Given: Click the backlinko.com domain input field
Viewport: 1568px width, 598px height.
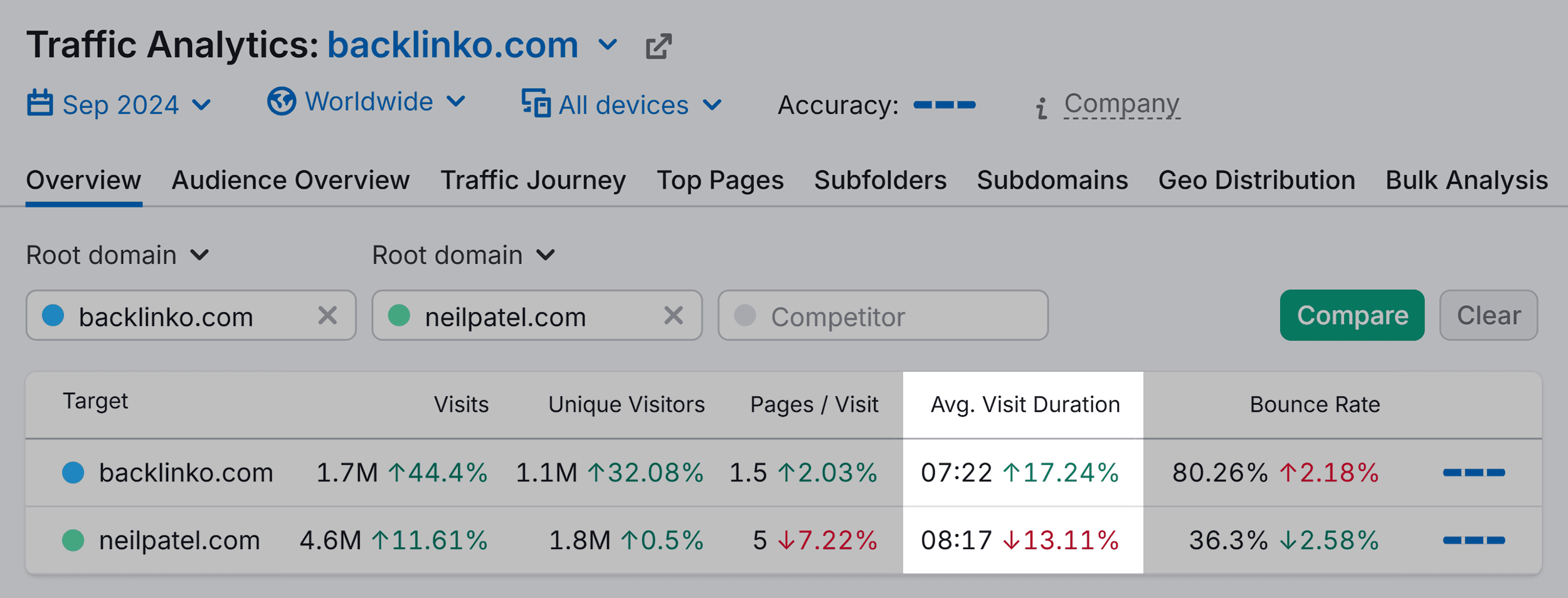Looking at the screenshot, I should click(x=191, y=315).
